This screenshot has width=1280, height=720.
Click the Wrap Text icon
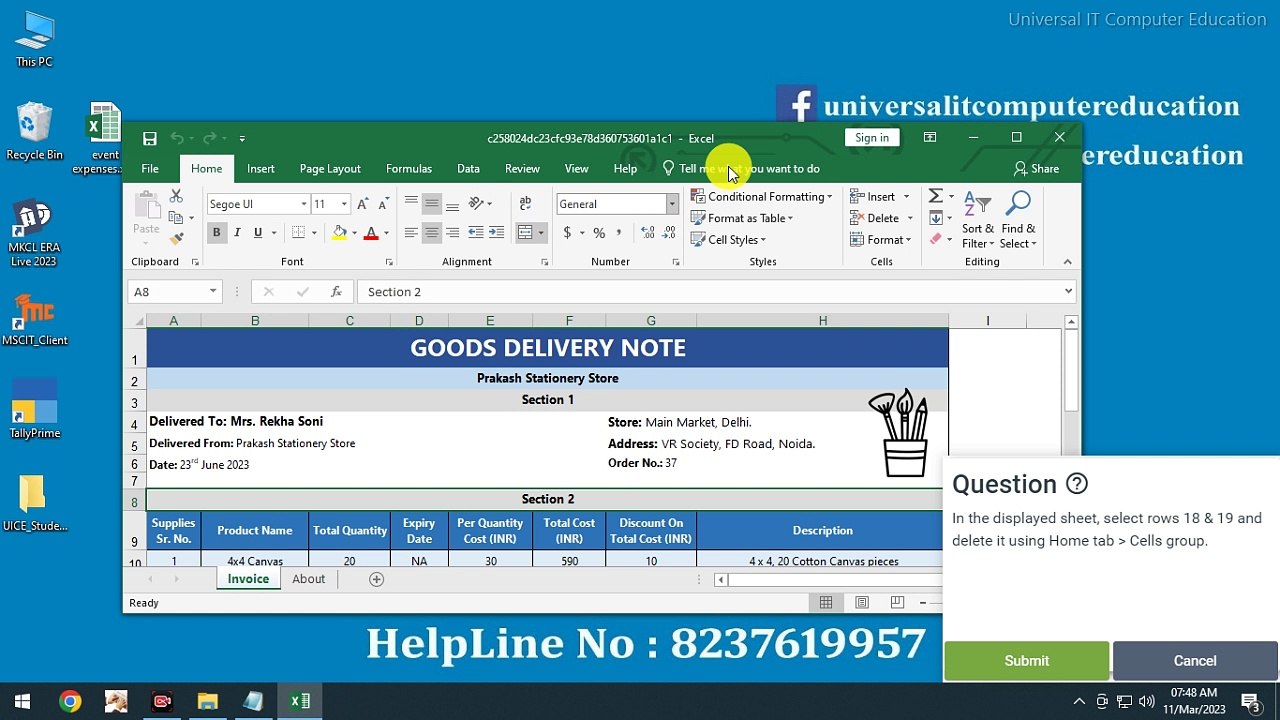(525, 204)
